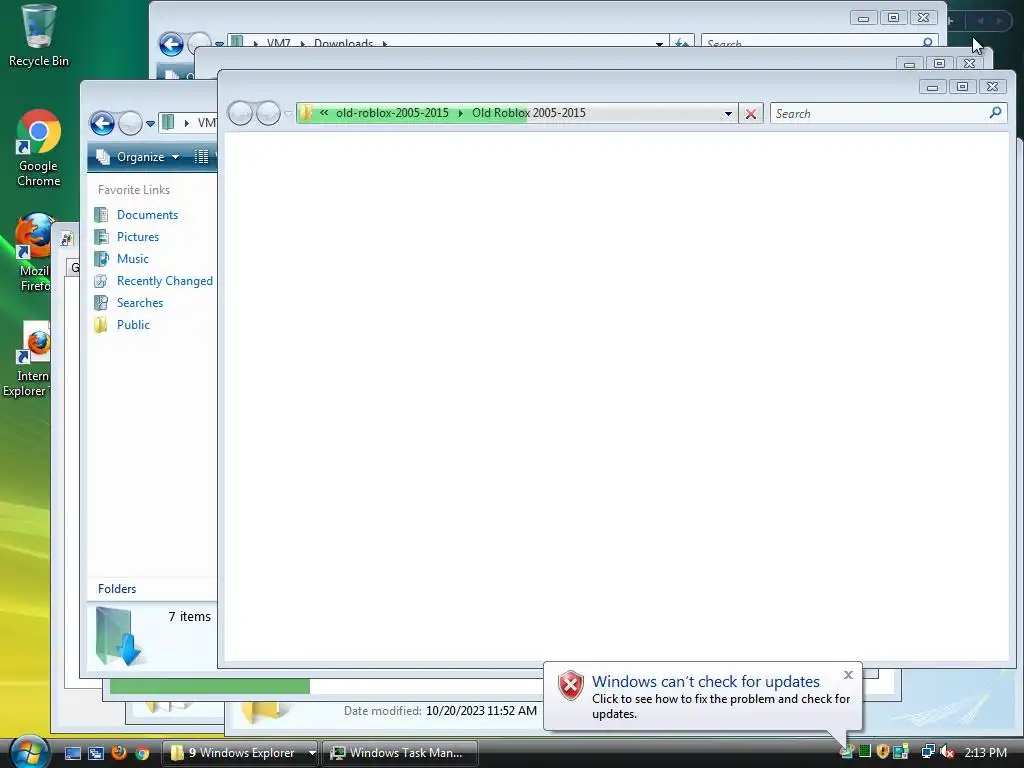This screenshot has width=1024, height=768.
Task: Open recent pages dropdown in front window
Action: tap(288, 114)
